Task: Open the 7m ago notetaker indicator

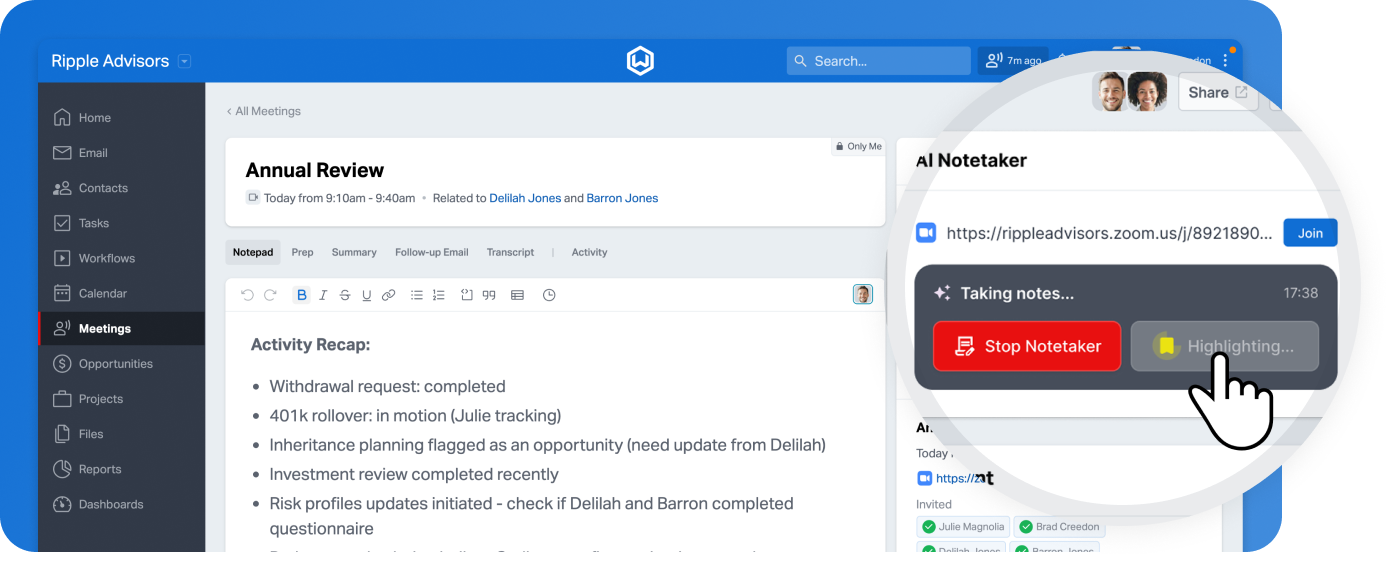Action: point(1013,61)
